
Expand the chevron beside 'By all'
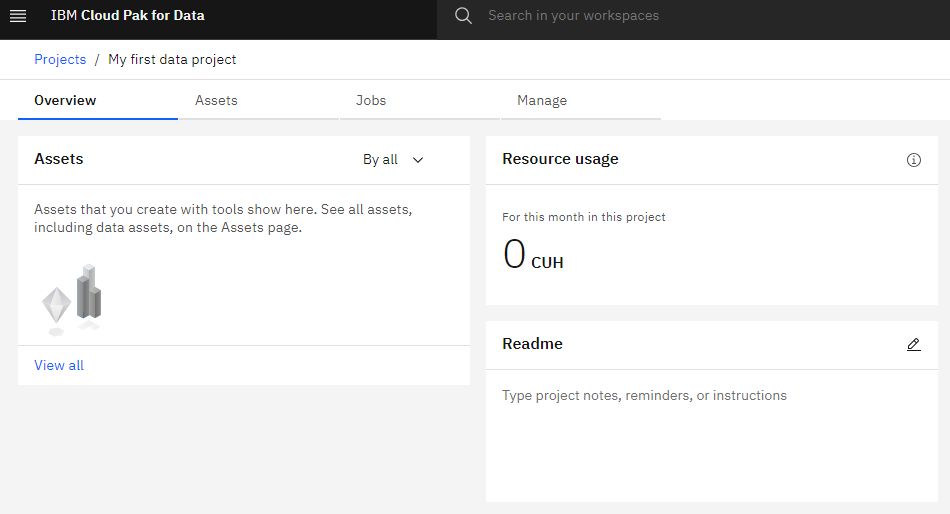(418, 160)
